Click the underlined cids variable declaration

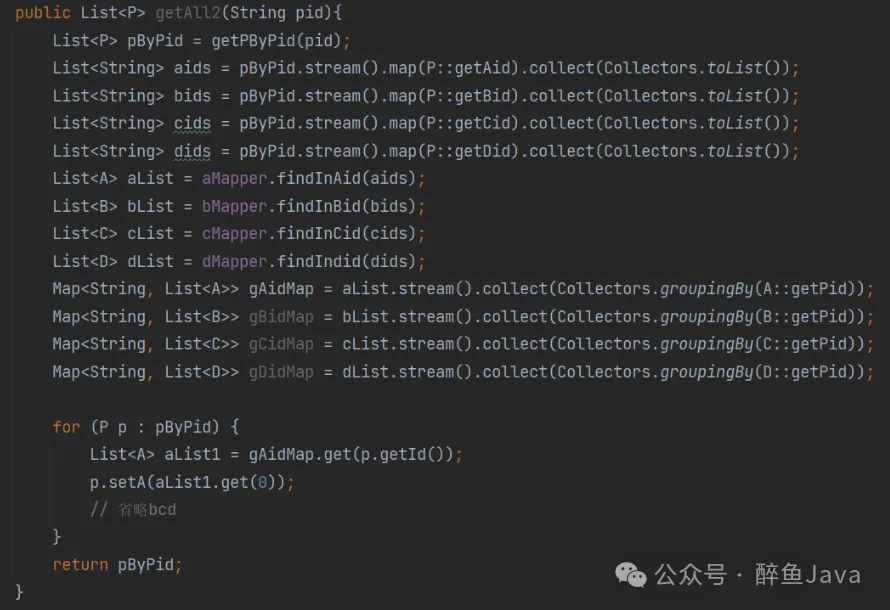tap(191, 124)
